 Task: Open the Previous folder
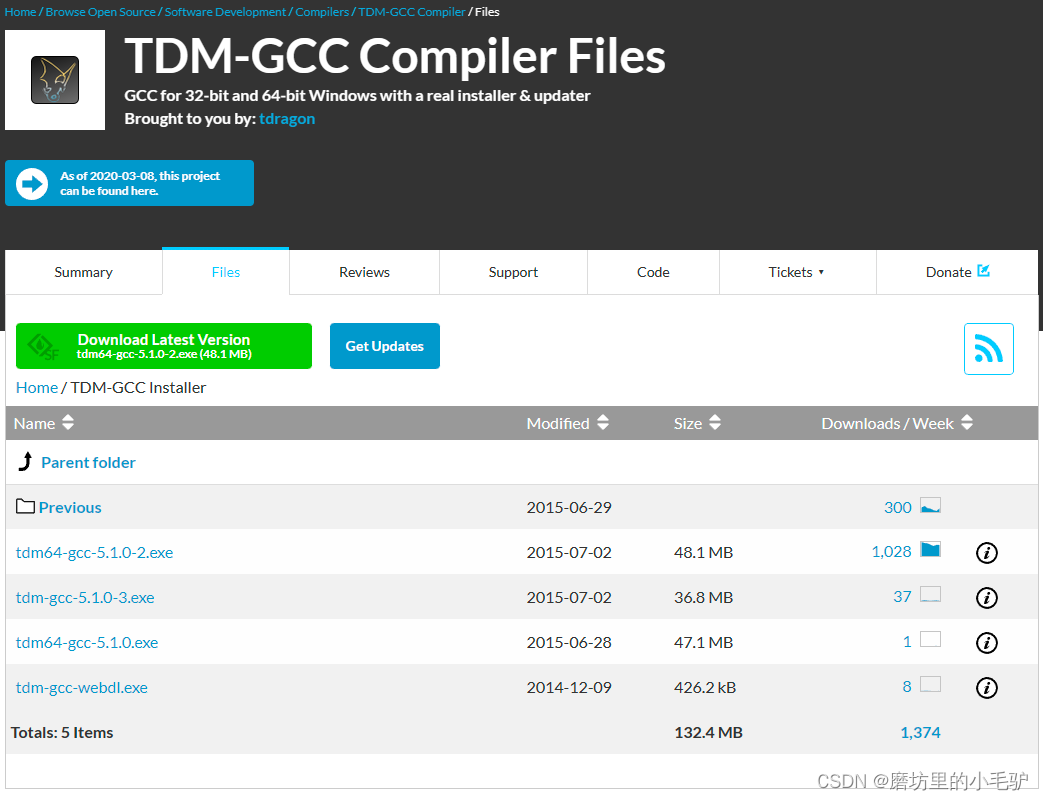click(70, 507)
